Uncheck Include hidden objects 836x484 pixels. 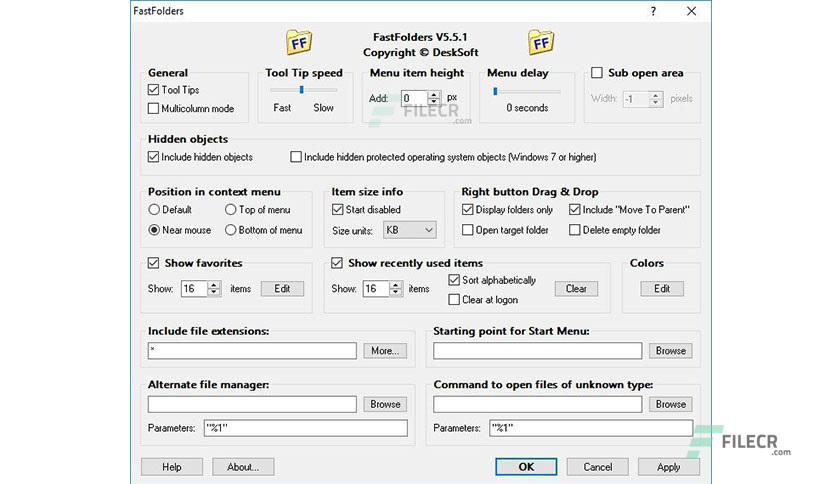(154, 157)
